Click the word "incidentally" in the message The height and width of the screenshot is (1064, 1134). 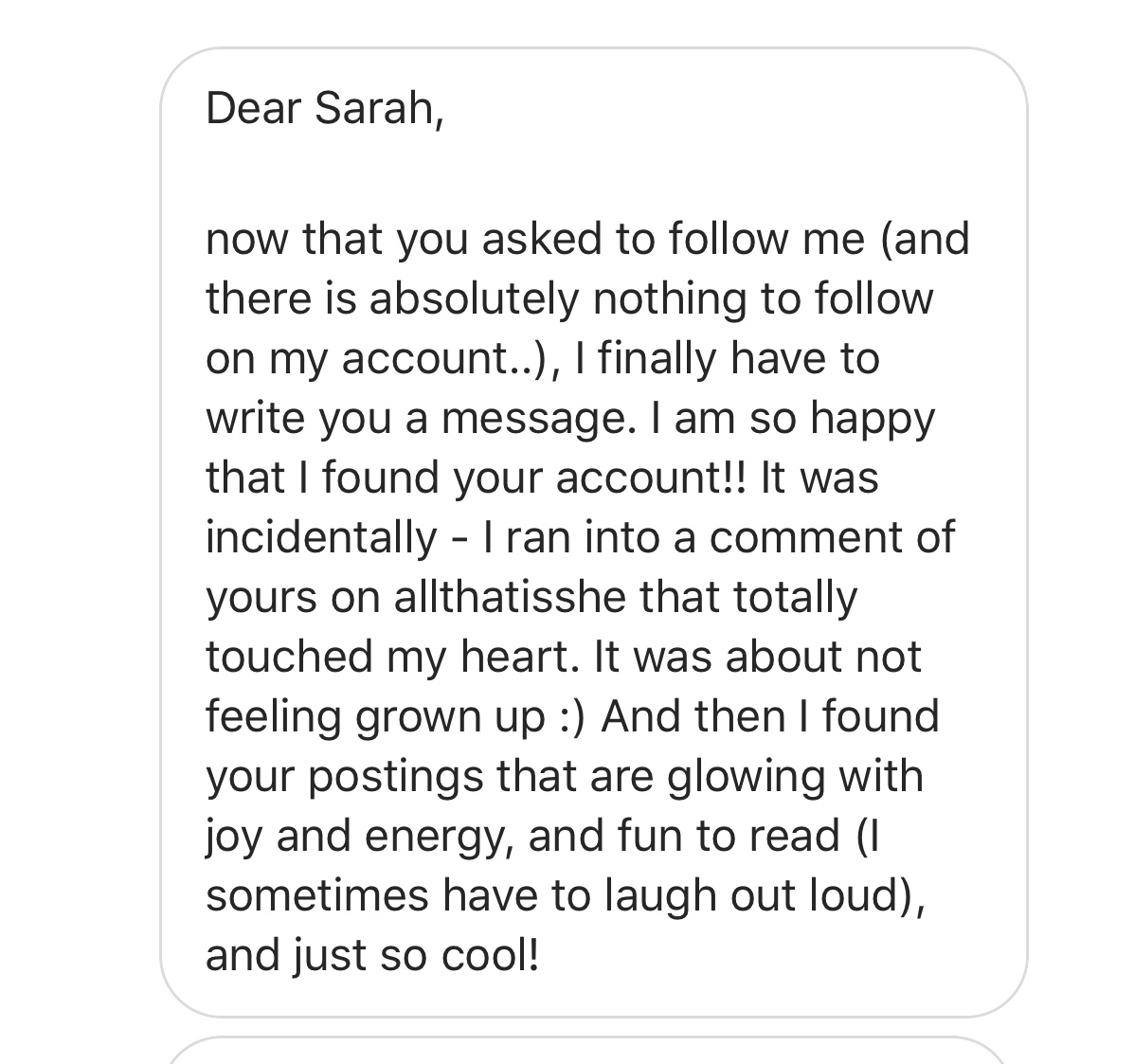point(321,537)
